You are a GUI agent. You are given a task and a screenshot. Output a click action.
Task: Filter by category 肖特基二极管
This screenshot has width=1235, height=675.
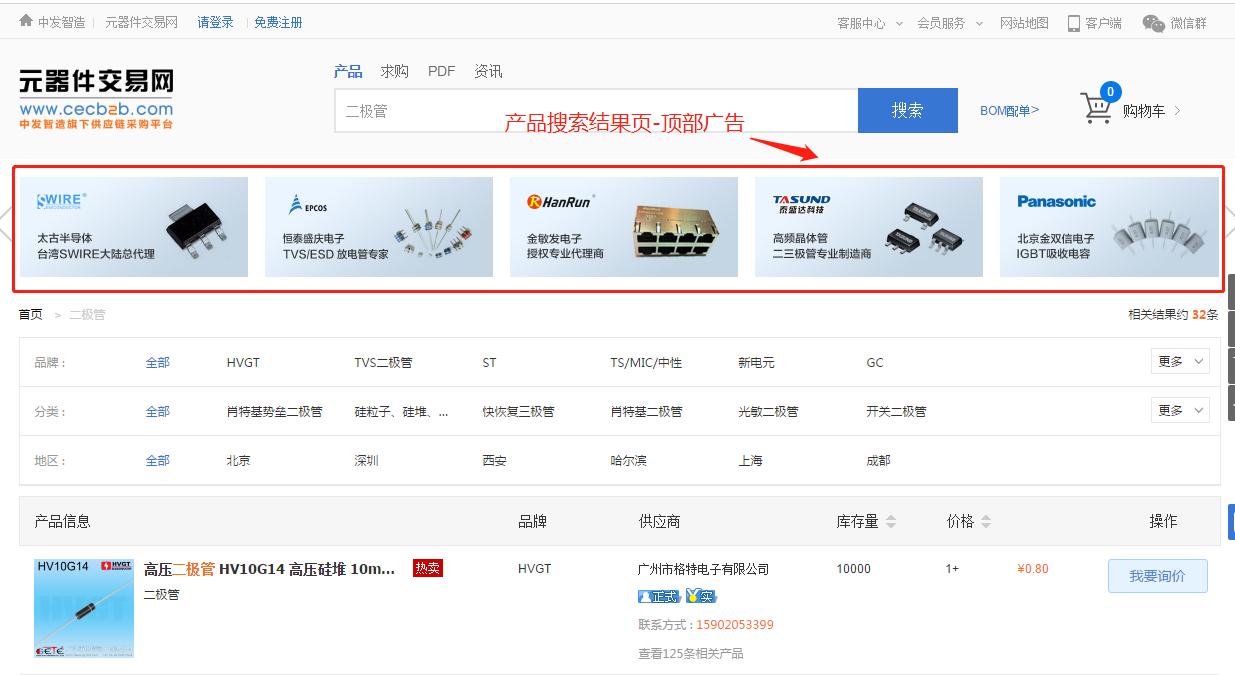tap(646, 411)
